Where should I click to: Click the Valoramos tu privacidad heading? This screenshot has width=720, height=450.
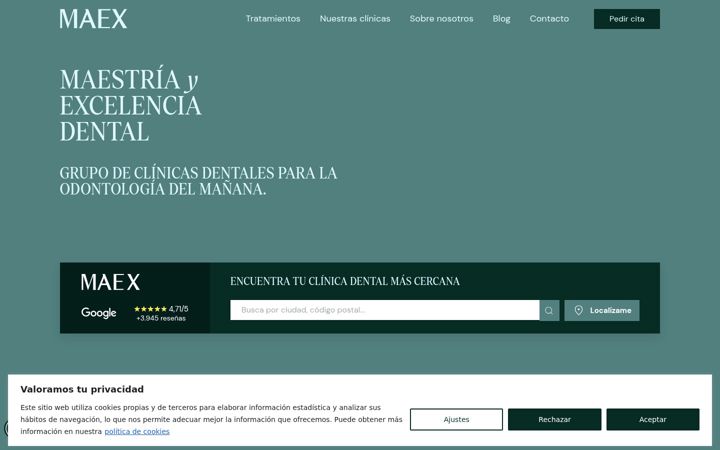click(82, 389)
